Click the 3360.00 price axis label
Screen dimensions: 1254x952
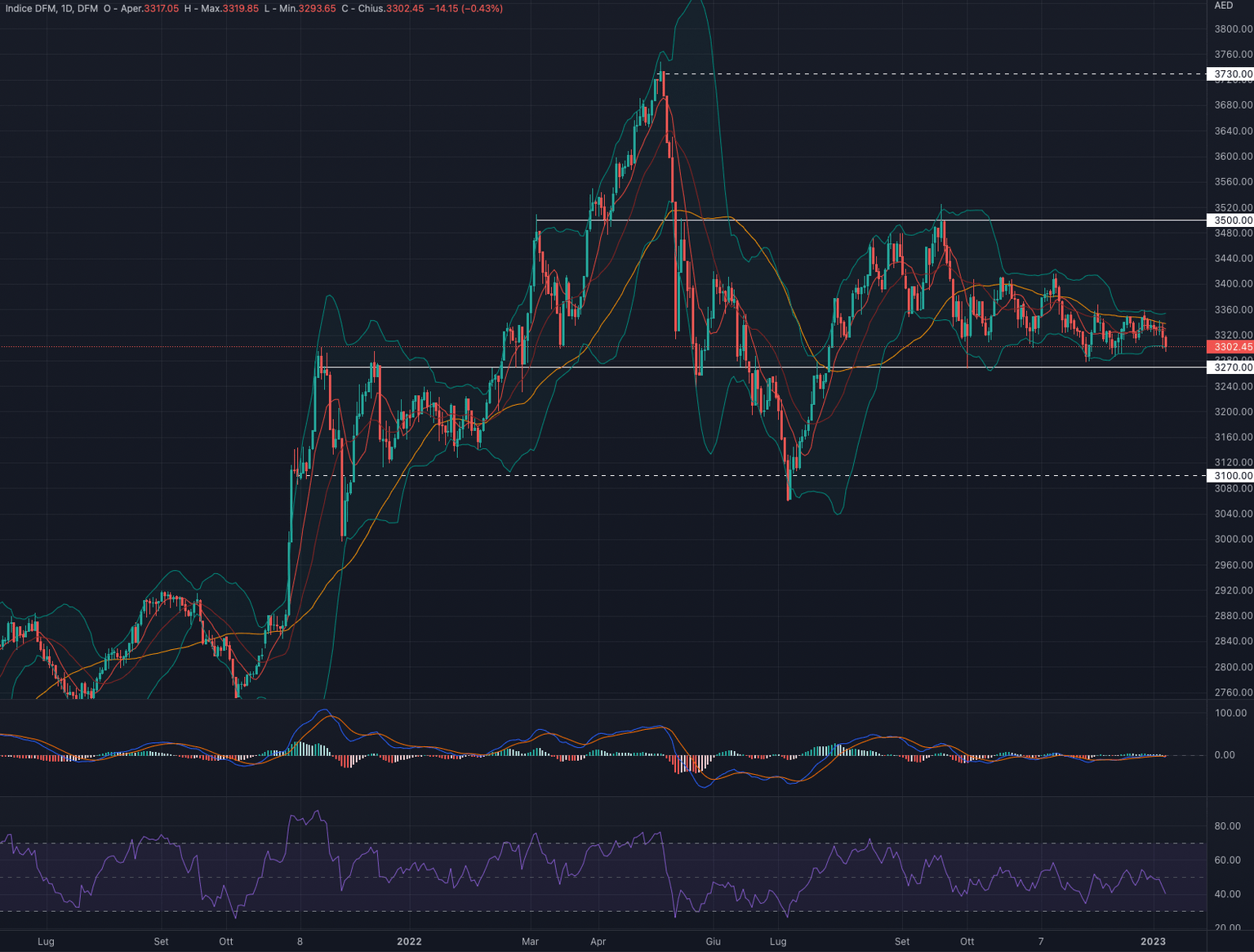(1233, 309)
